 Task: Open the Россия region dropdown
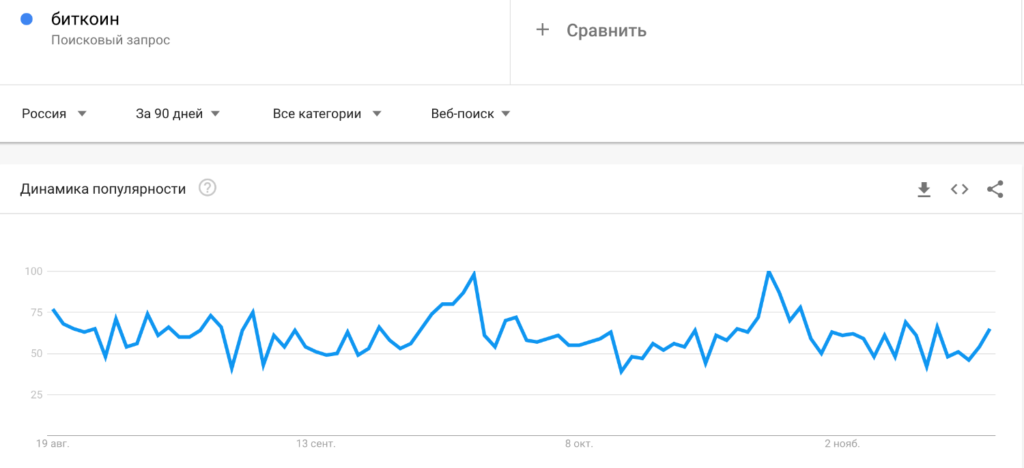pyautogui.click(x=55, y=114)
